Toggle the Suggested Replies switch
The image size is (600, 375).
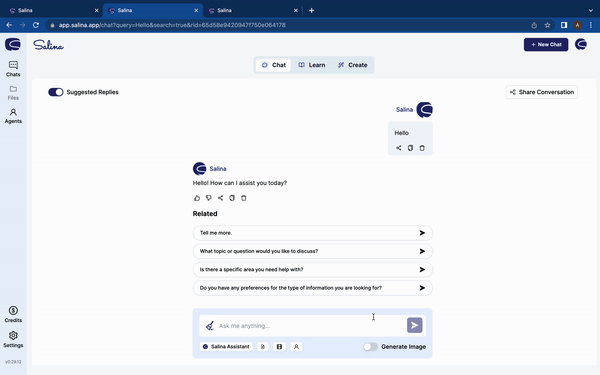(x=55, y=92)
